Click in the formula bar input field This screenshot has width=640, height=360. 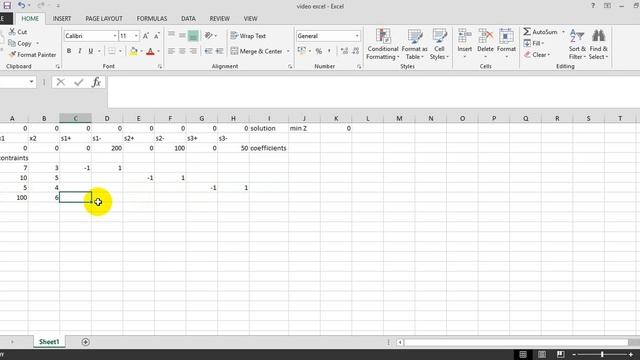coord(373,91)
